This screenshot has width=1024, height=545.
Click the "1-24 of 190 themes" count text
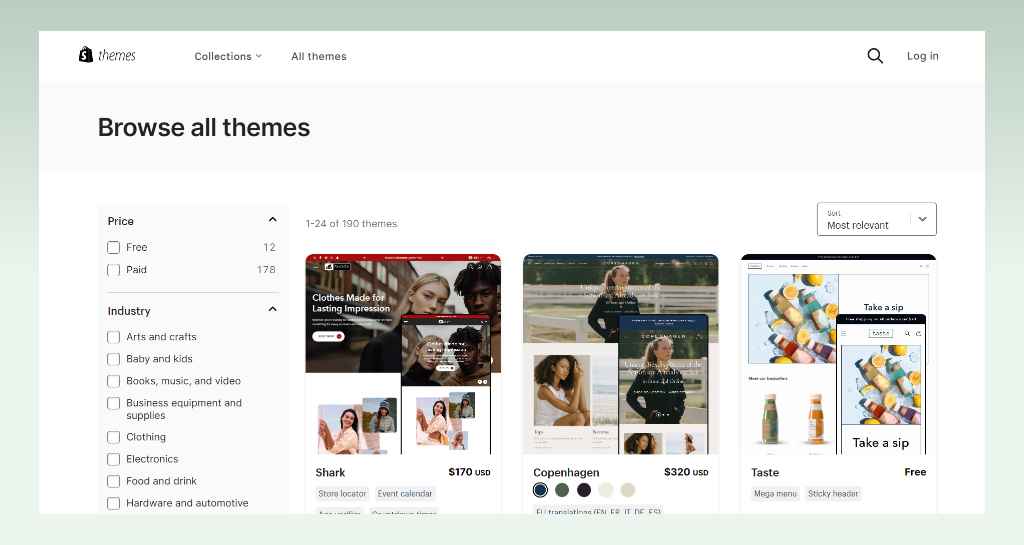[351, 223]
